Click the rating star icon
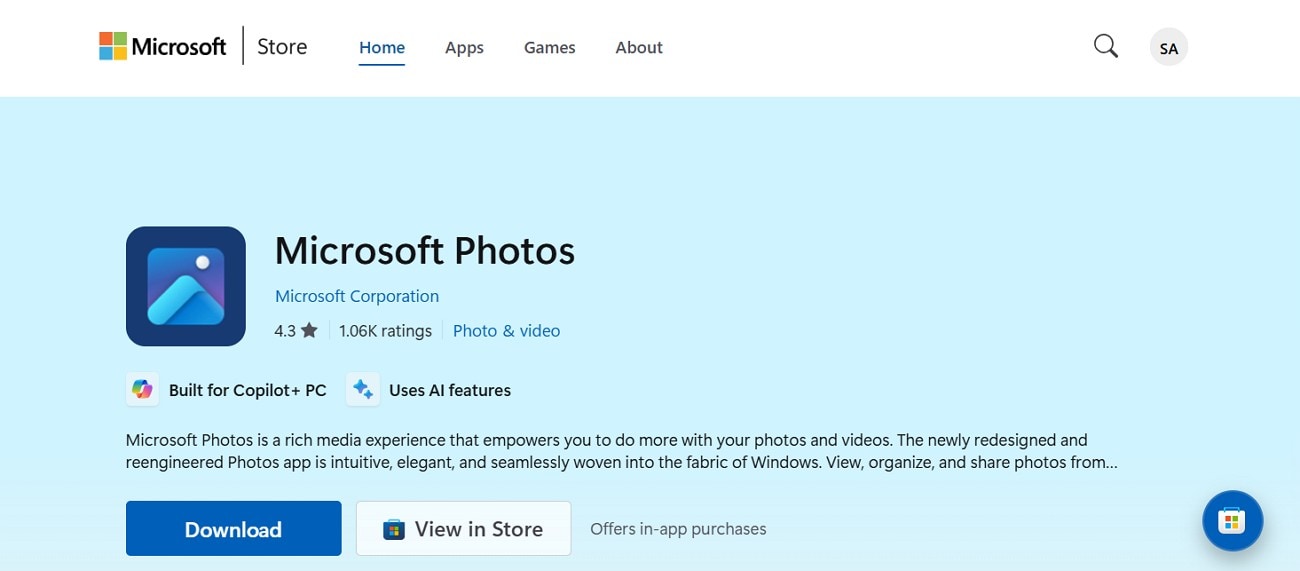The height and width of the screenshot is (571, 1300). pos(309,330)
